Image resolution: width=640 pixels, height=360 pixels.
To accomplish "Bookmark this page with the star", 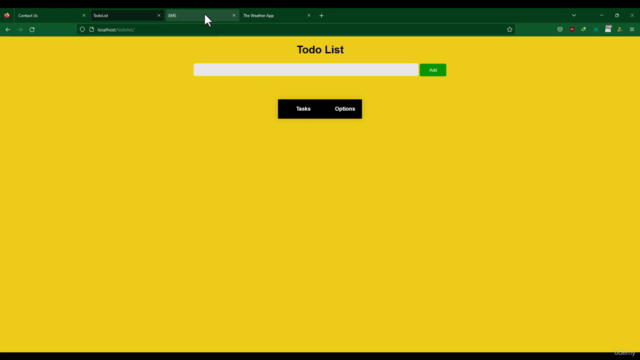I will pos(509,29).
